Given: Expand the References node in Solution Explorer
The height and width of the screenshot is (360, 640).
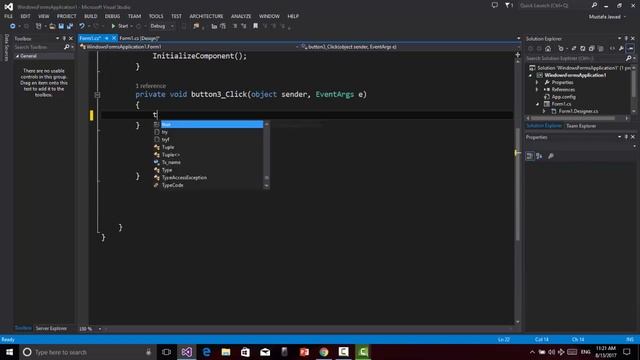Looking at the screenshot, I should (537, 89).
